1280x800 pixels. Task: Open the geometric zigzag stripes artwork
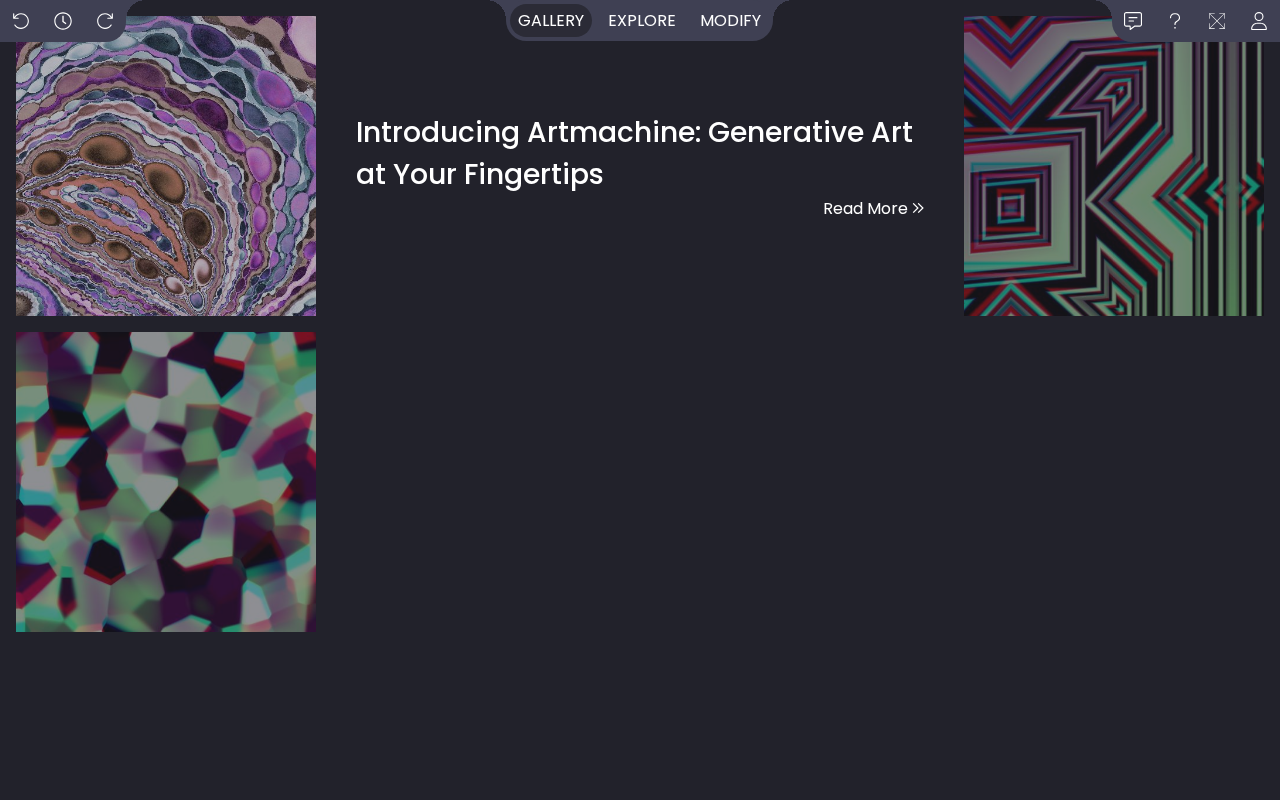[x=1114, y=166]
